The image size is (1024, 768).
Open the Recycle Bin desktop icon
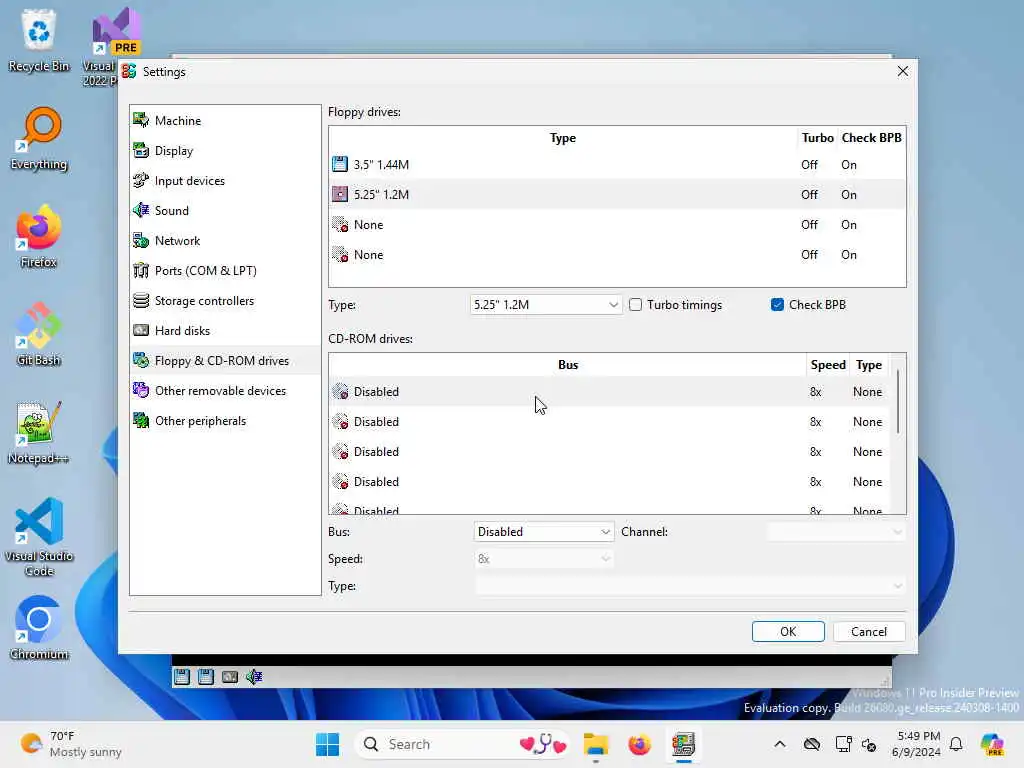[39, 40]
